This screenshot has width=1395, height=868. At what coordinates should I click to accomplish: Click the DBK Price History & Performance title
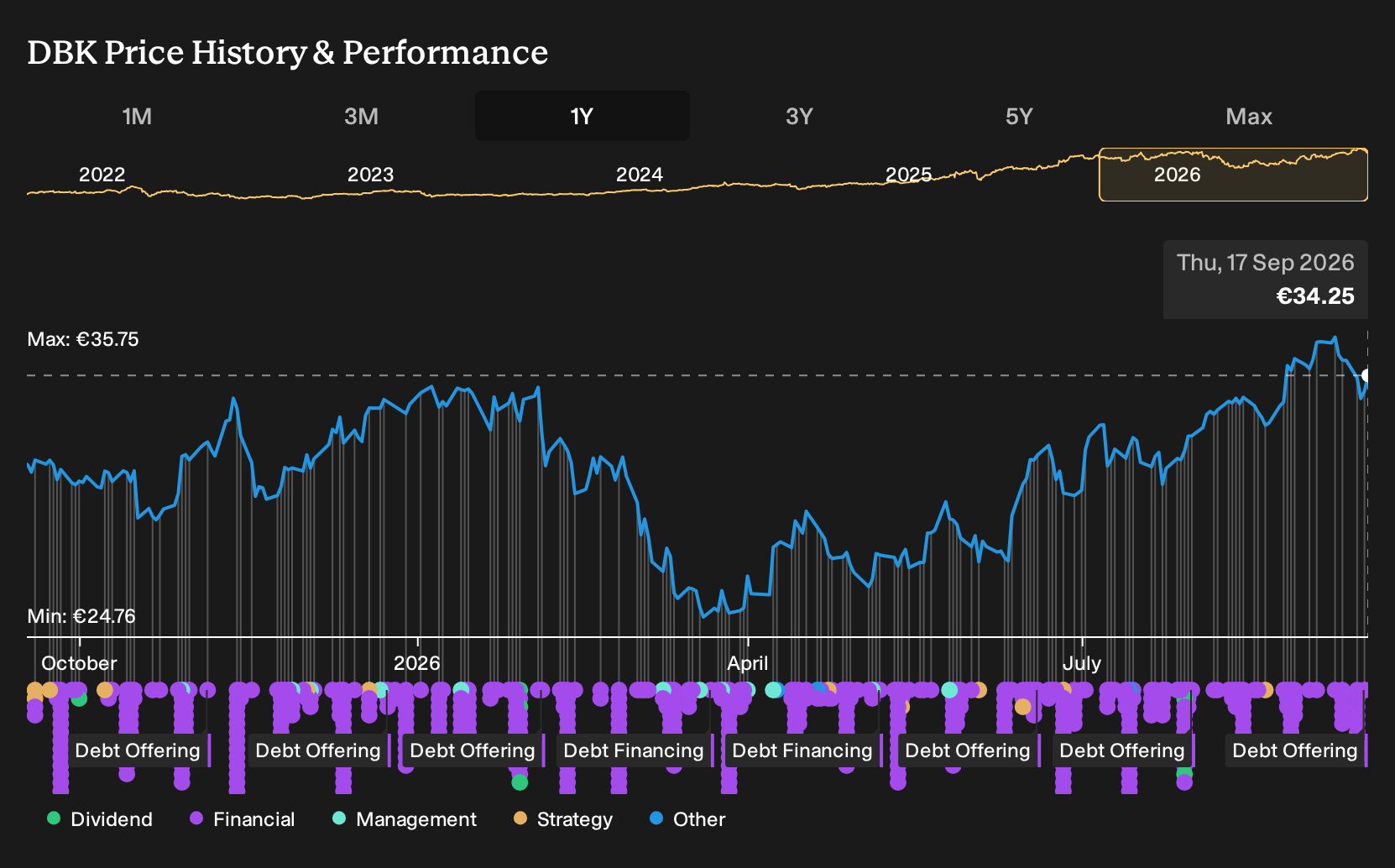tap(287, 52)
